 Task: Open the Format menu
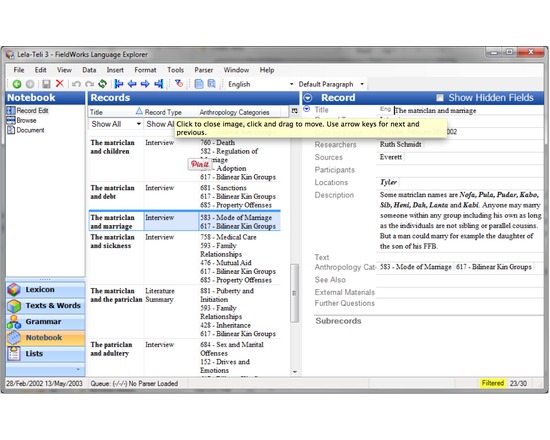pyautogui.click(x=145, y=70)
